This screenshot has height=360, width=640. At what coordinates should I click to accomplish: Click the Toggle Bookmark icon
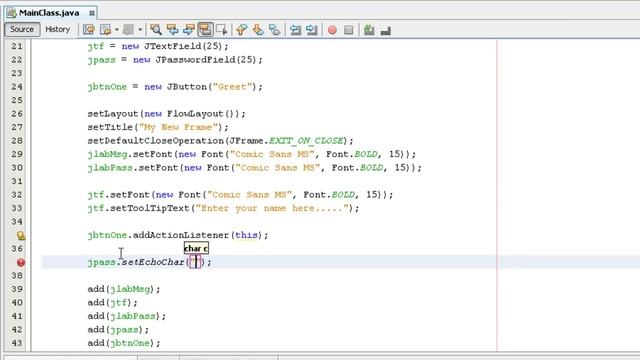tap(275, 29)
